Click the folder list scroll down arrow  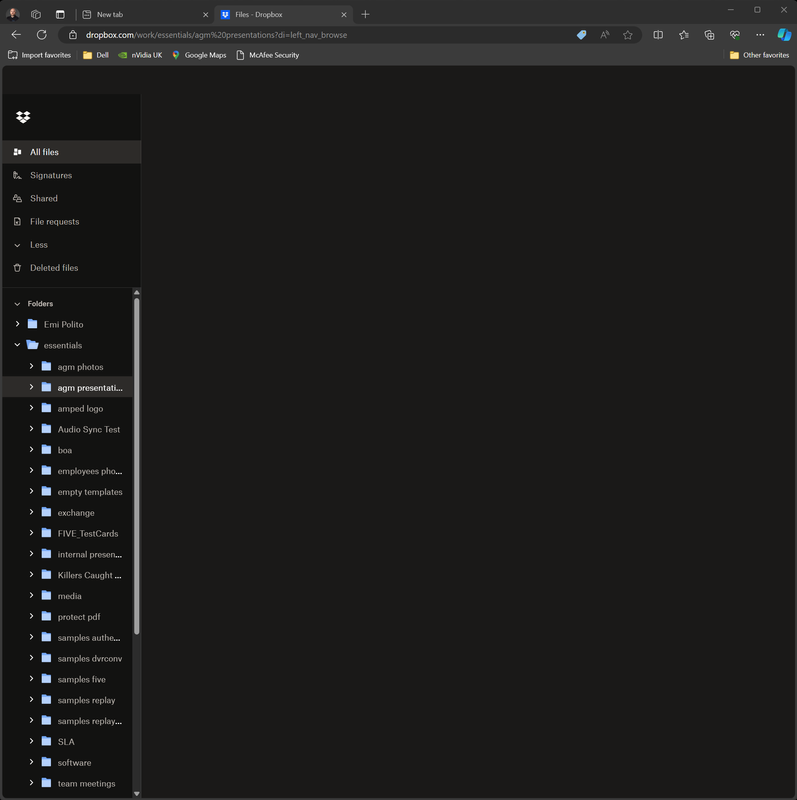pyautogui.click(x=136, y=794)
